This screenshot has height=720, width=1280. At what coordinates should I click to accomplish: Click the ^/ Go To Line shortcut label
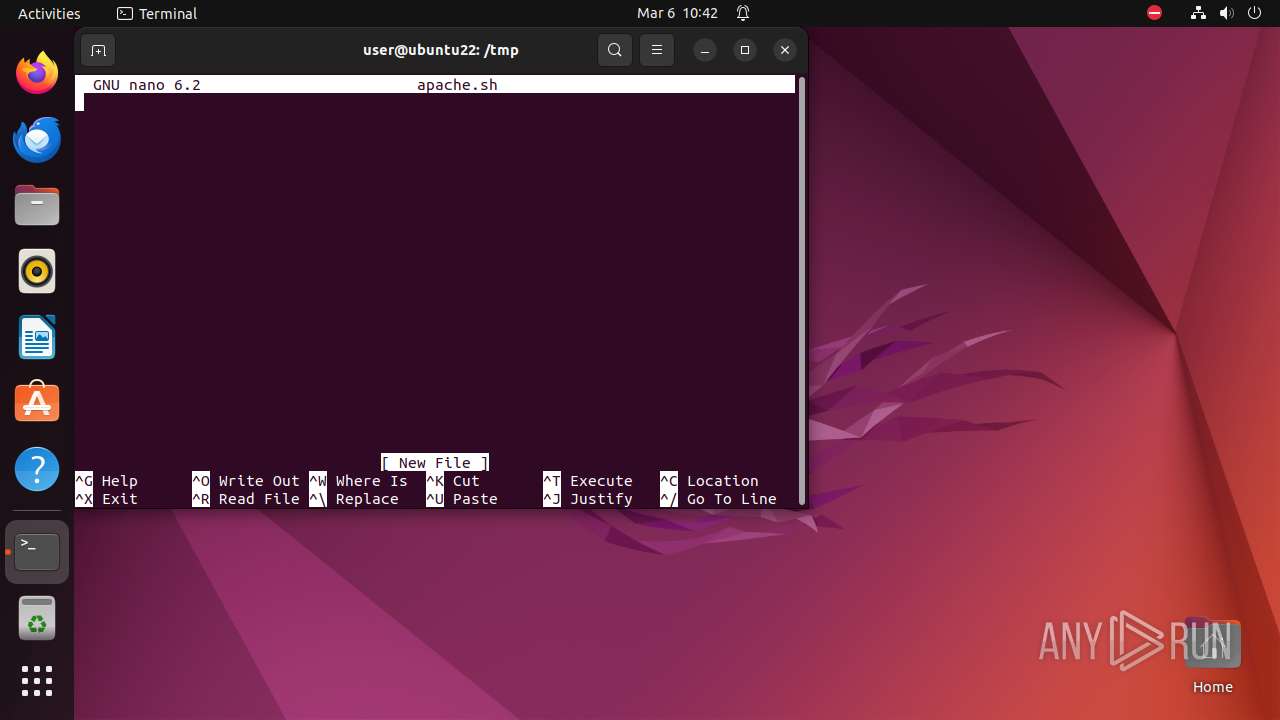click(x=718, y=499)
